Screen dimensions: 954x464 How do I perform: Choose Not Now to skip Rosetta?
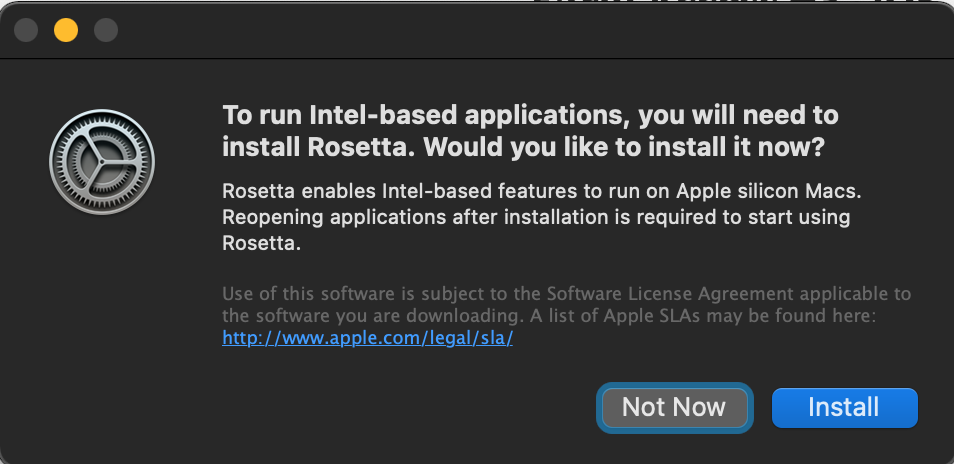tap(674, 407)
